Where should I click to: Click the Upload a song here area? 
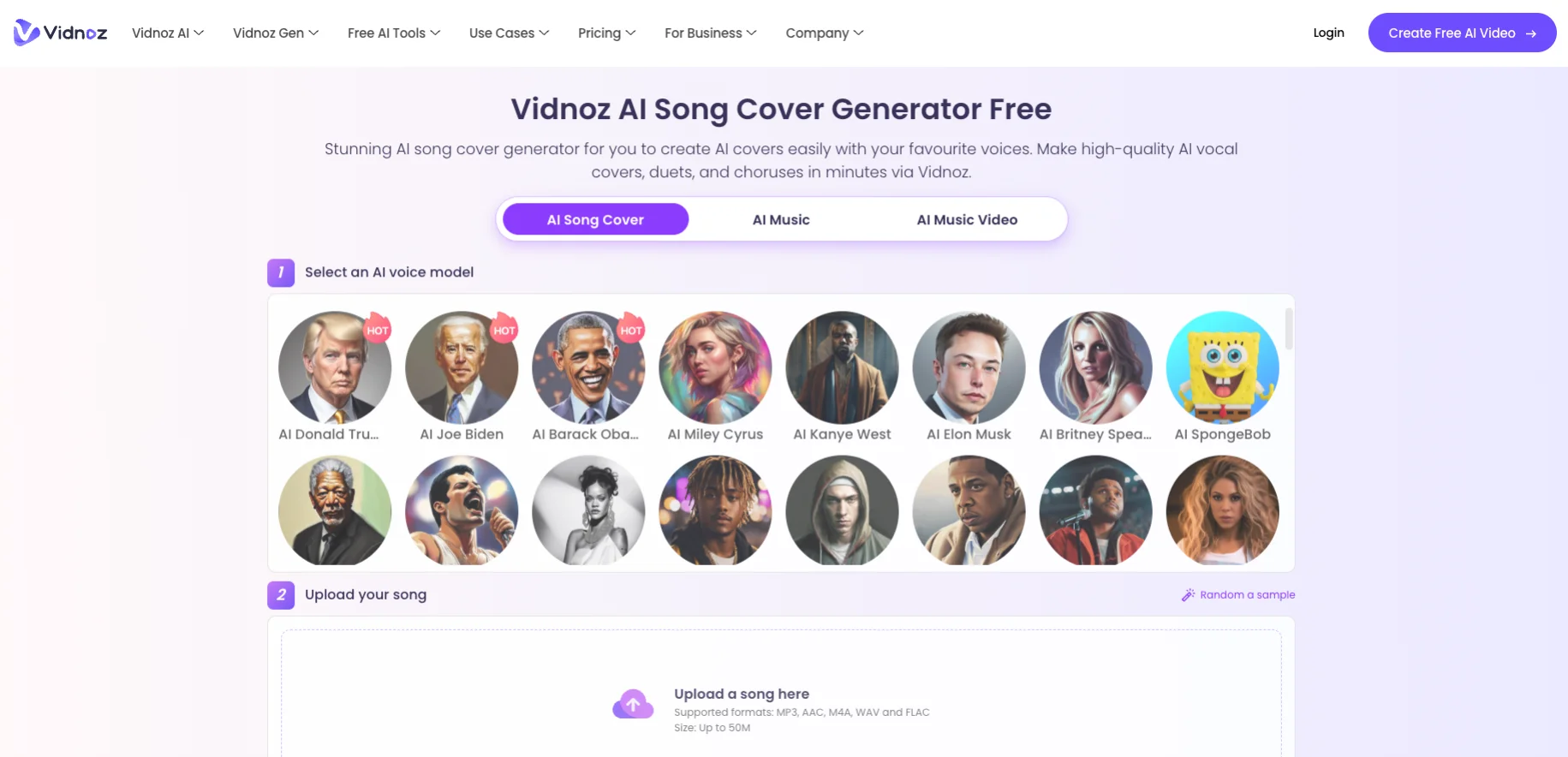(781, 694)
